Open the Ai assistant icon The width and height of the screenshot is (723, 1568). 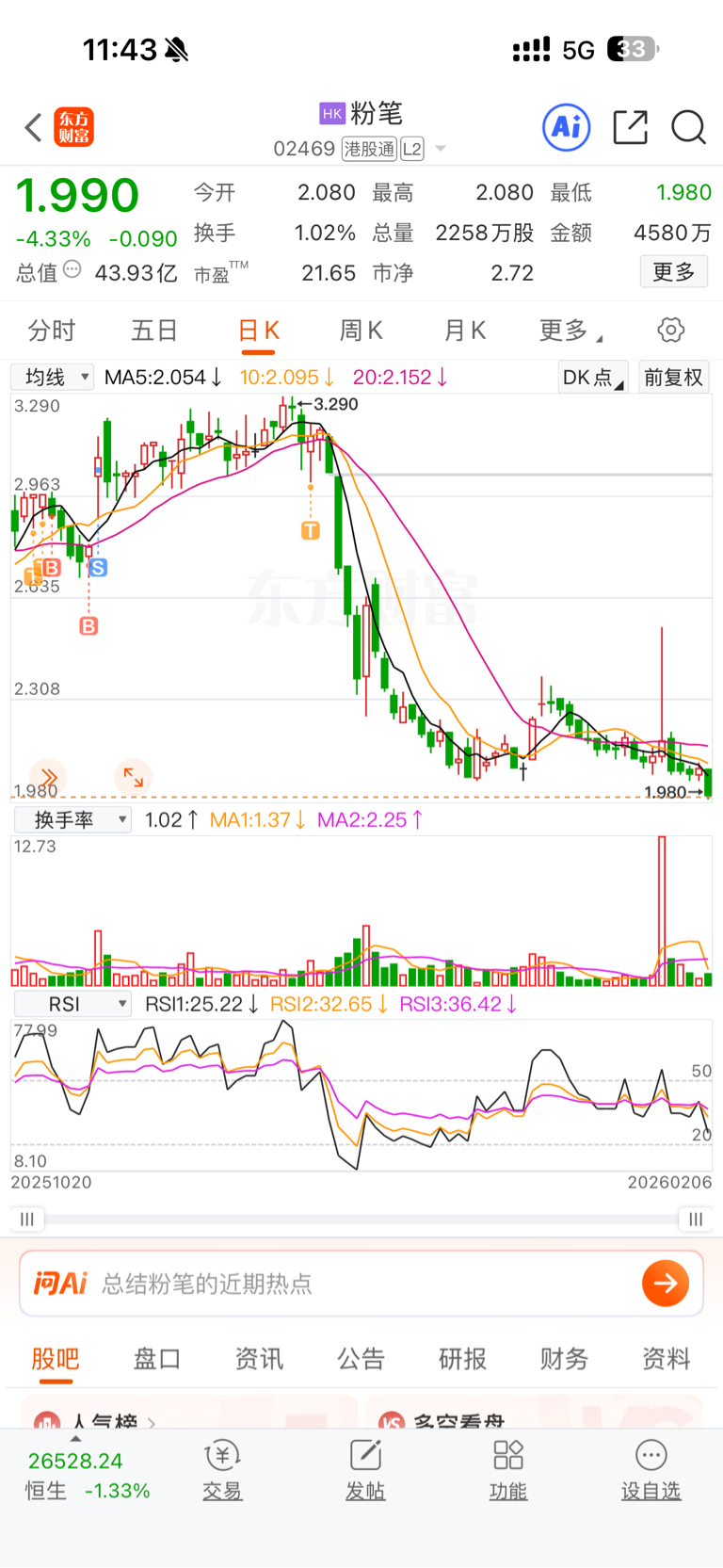(567, 127)
